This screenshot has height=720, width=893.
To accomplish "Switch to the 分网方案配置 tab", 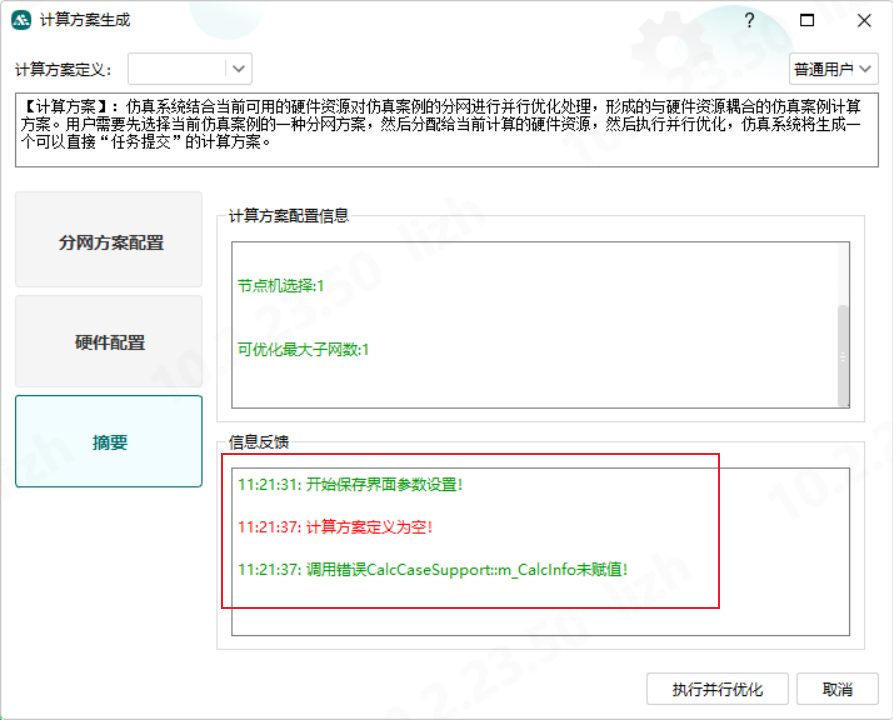I will pos(109,242).
